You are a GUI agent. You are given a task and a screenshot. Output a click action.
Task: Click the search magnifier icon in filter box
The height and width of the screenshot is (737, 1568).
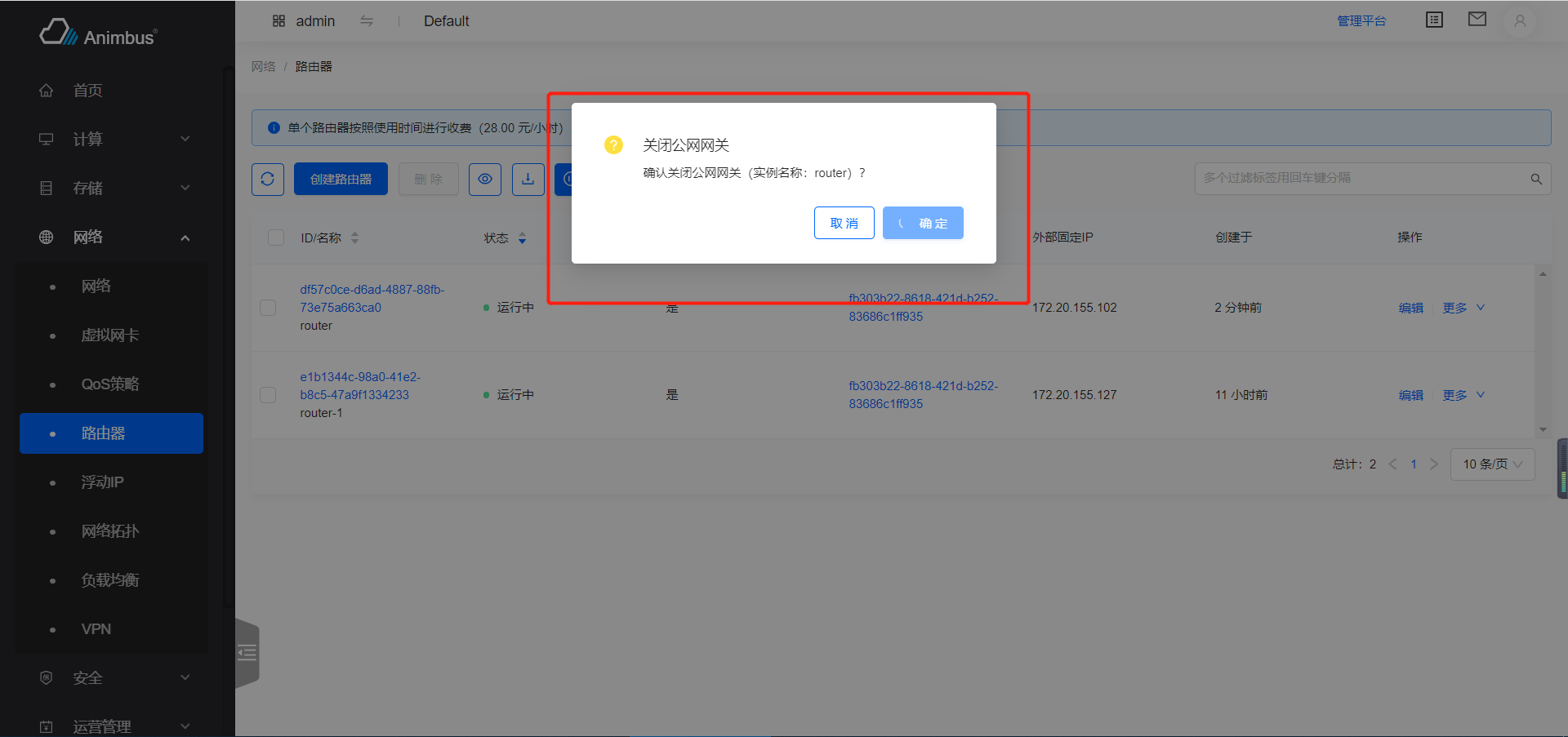coord(1535,178)
